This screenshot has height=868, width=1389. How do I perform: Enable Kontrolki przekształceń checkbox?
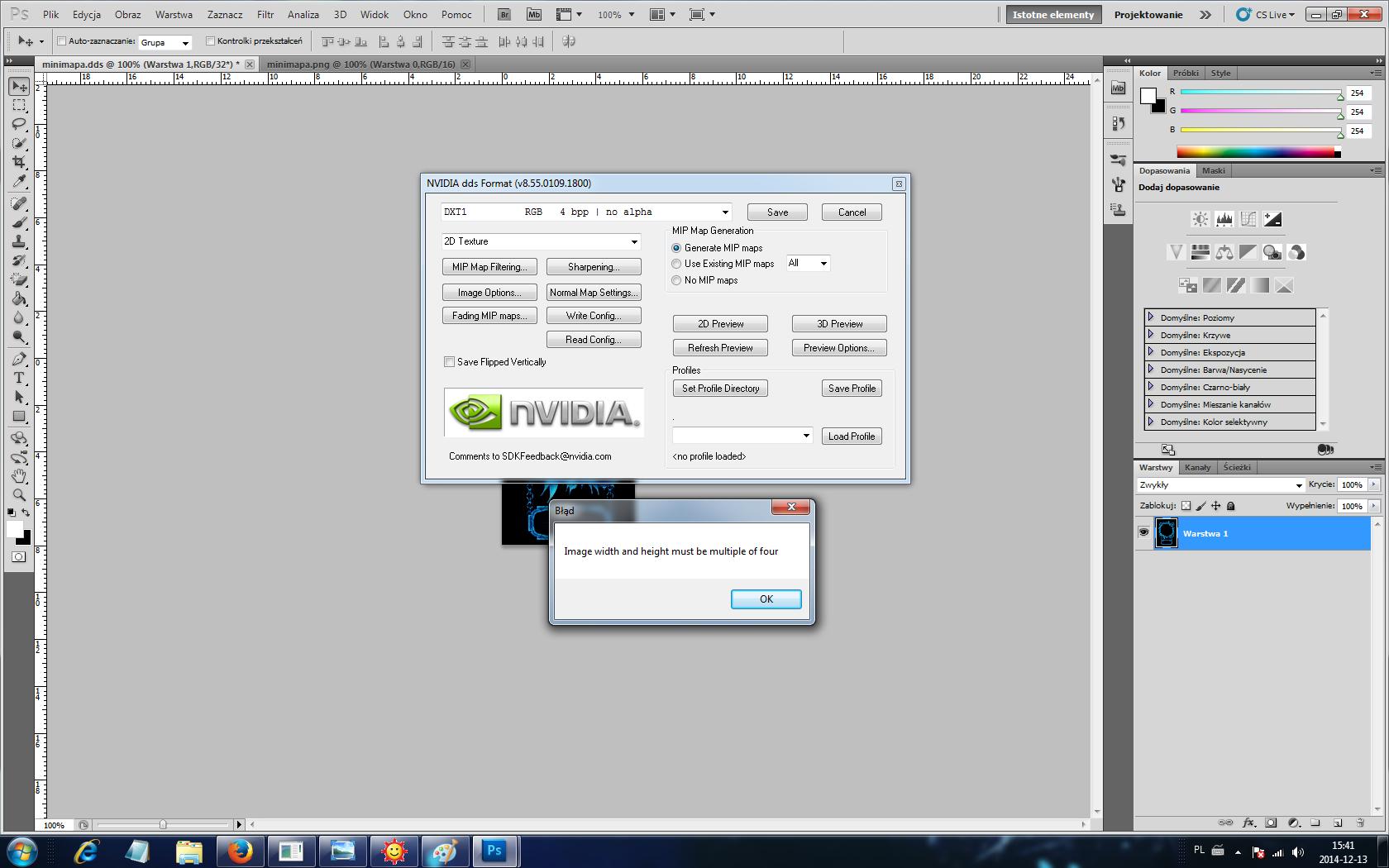210,41
